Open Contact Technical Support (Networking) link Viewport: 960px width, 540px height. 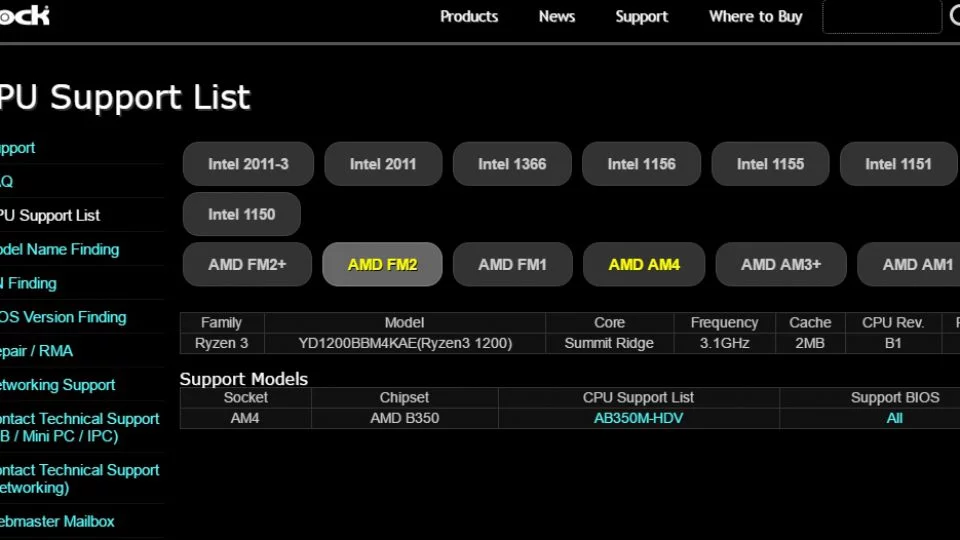pyautogui.click(x=80, y=479)
